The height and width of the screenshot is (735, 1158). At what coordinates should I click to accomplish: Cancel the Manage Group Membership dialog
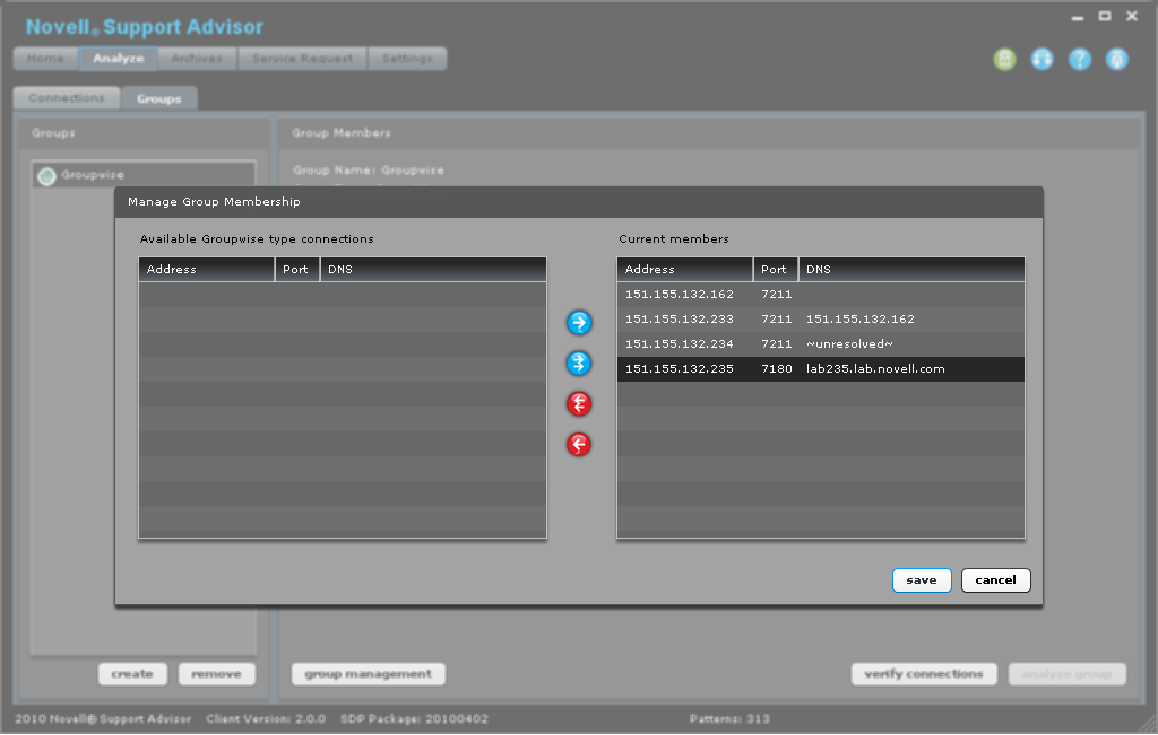tap(996, 581)
